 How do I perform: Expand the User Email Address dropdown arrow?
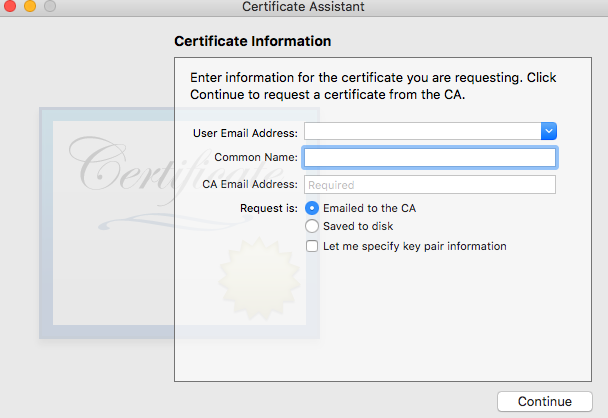[548, 131]
